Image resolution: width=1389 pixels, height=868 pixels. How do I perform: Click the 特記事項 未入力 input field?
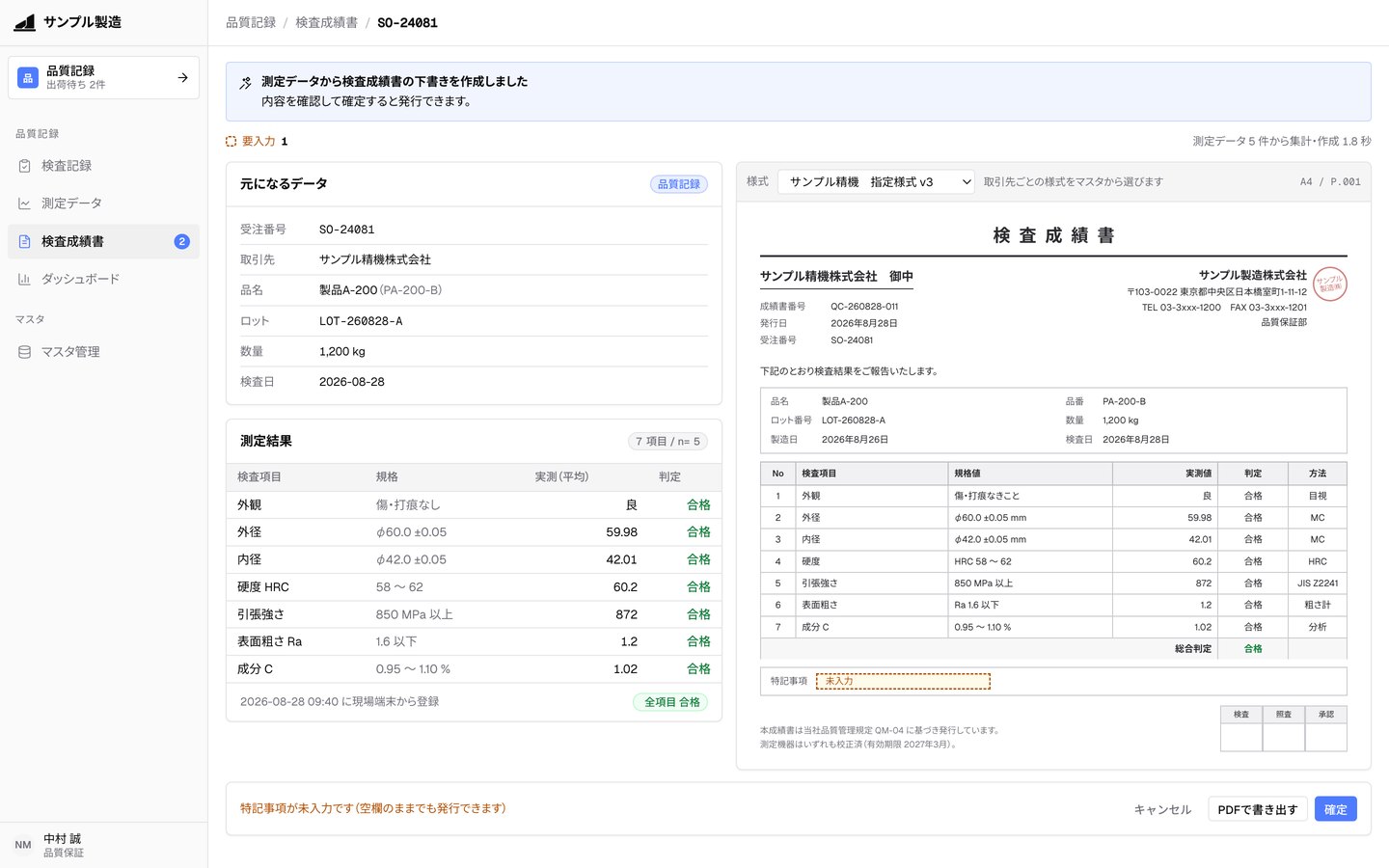(x=903, y=681)
